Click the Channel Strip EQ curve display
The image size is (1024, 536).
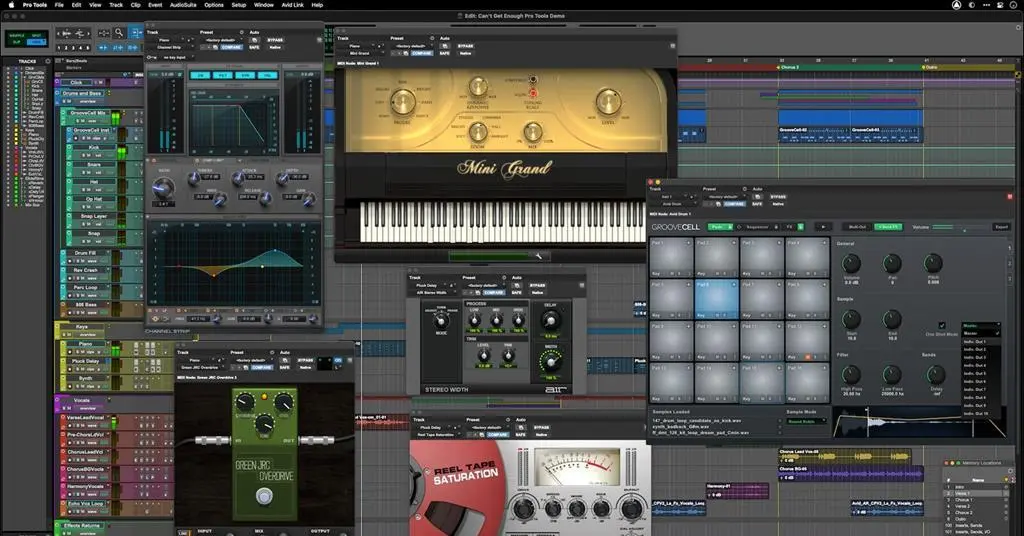233,264
